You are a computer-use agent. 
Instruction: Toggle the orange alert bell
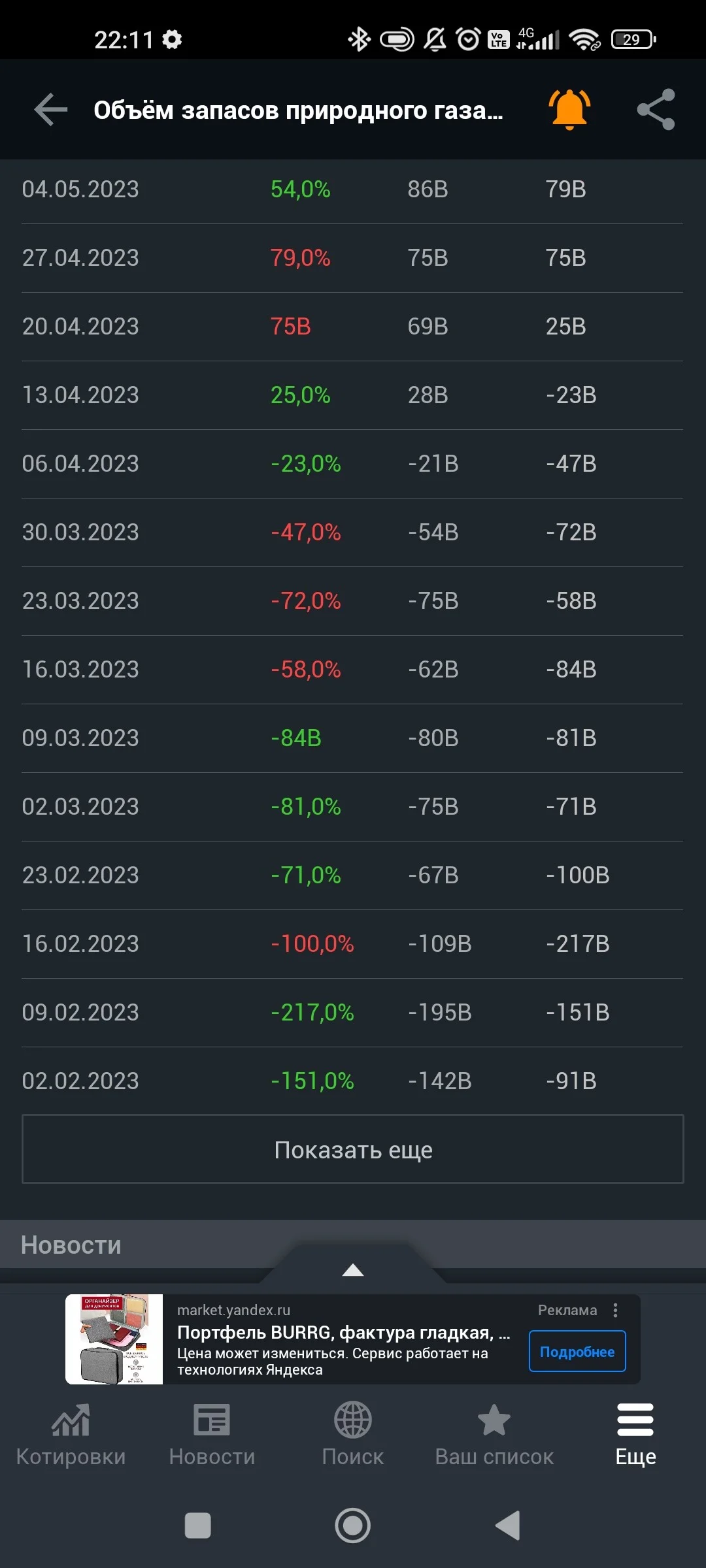569,109
